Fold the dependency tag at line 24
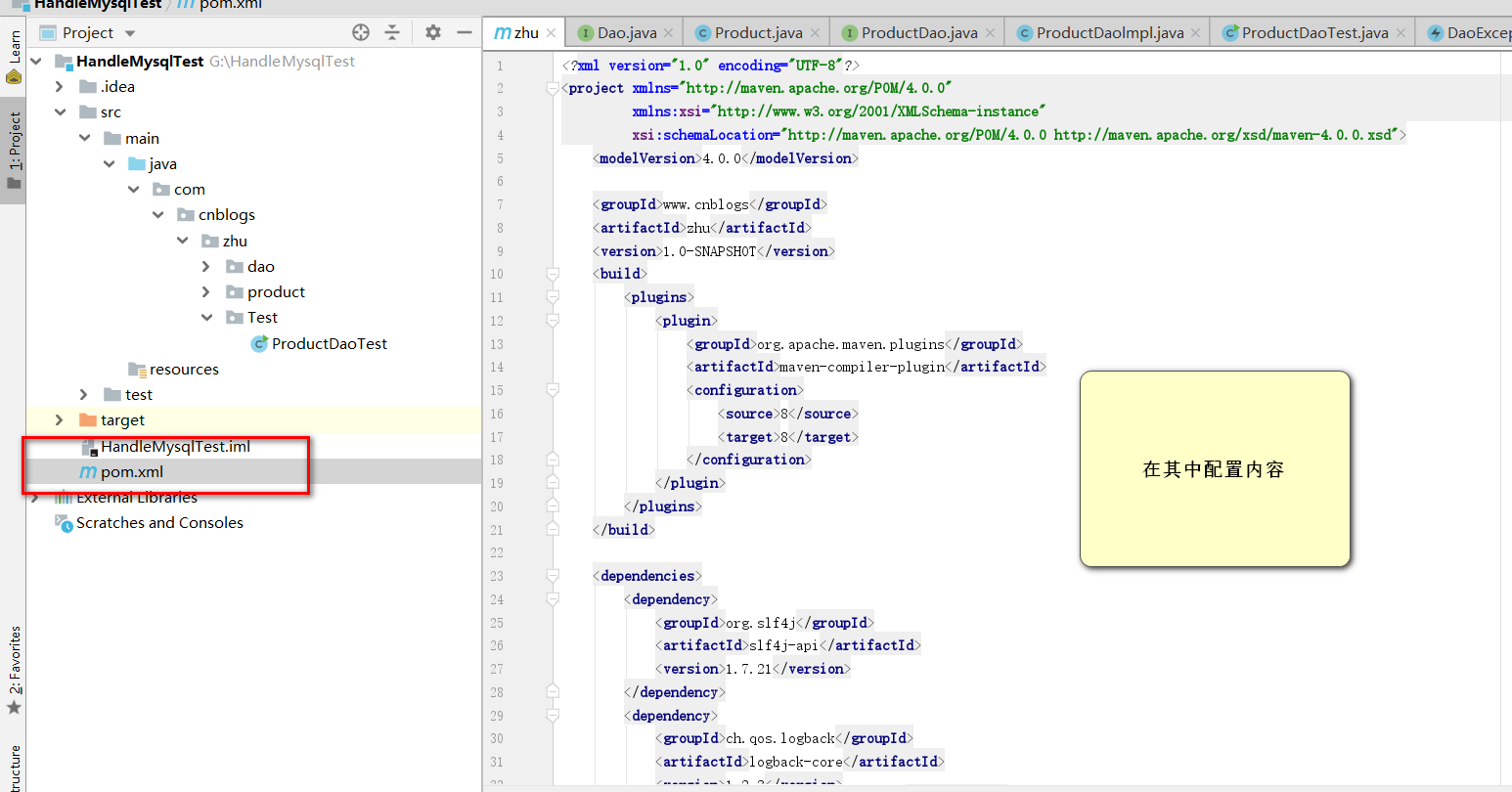The width and height of the screenshot is (1512, 792). (x=553, y=599)
